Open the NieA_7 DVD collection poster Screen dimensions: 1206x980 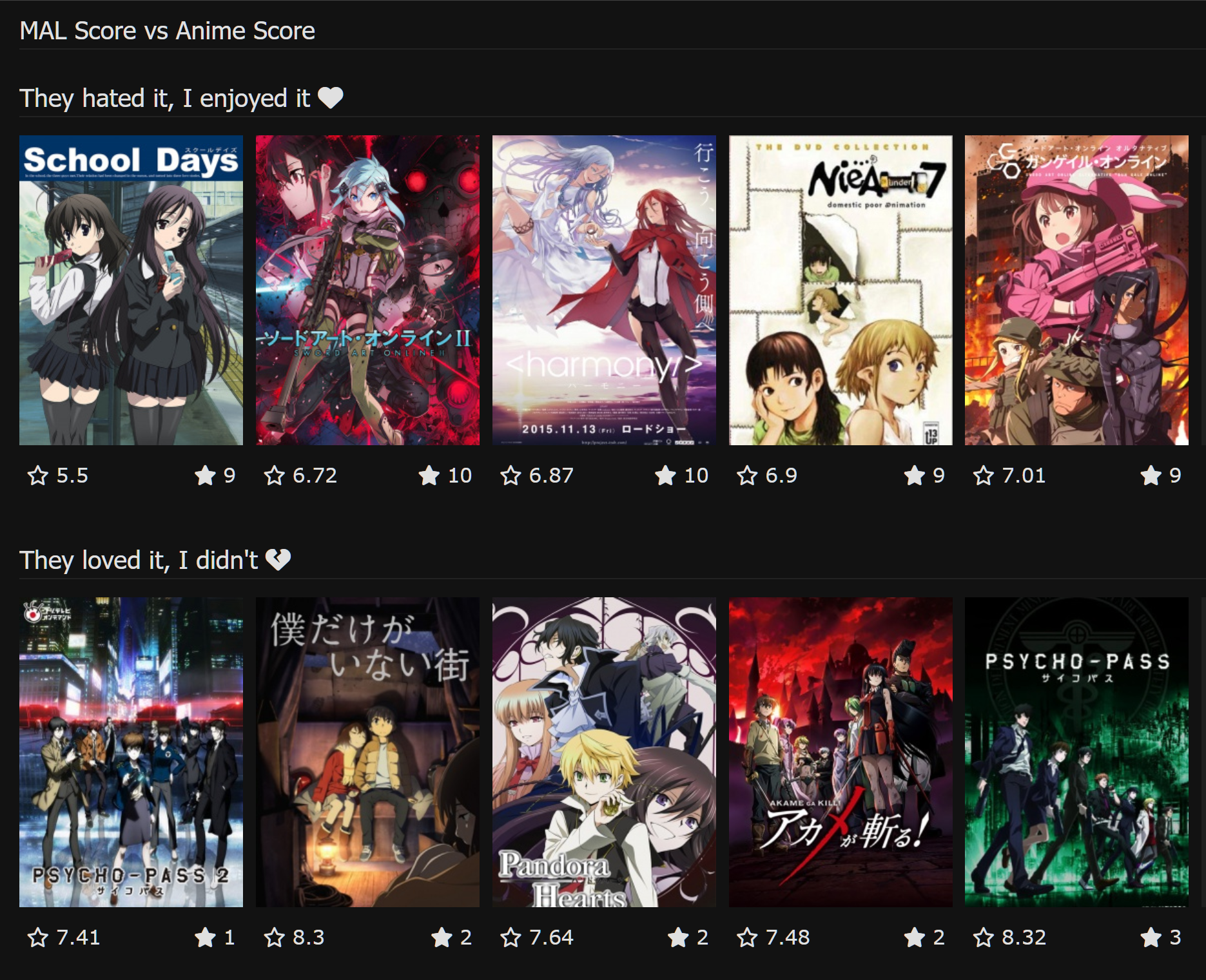pyautogui.click(x=841, y=290)
